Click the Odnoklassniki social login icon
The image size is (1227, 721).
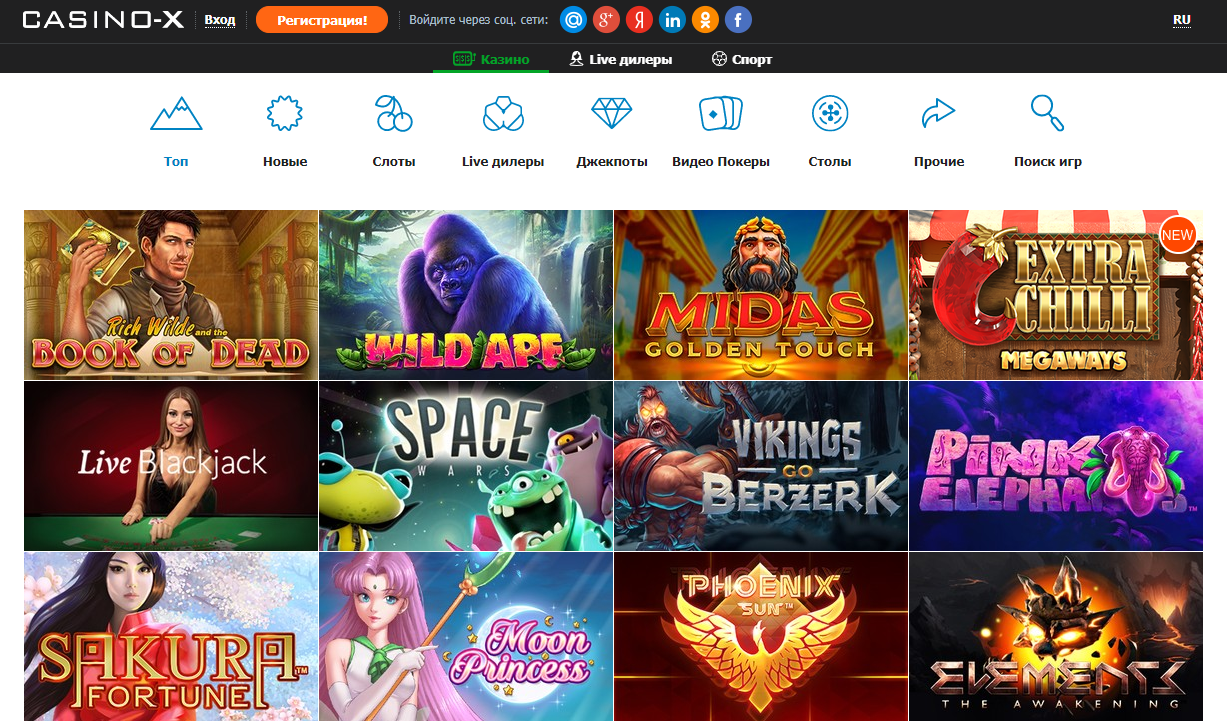coord(705,19)
